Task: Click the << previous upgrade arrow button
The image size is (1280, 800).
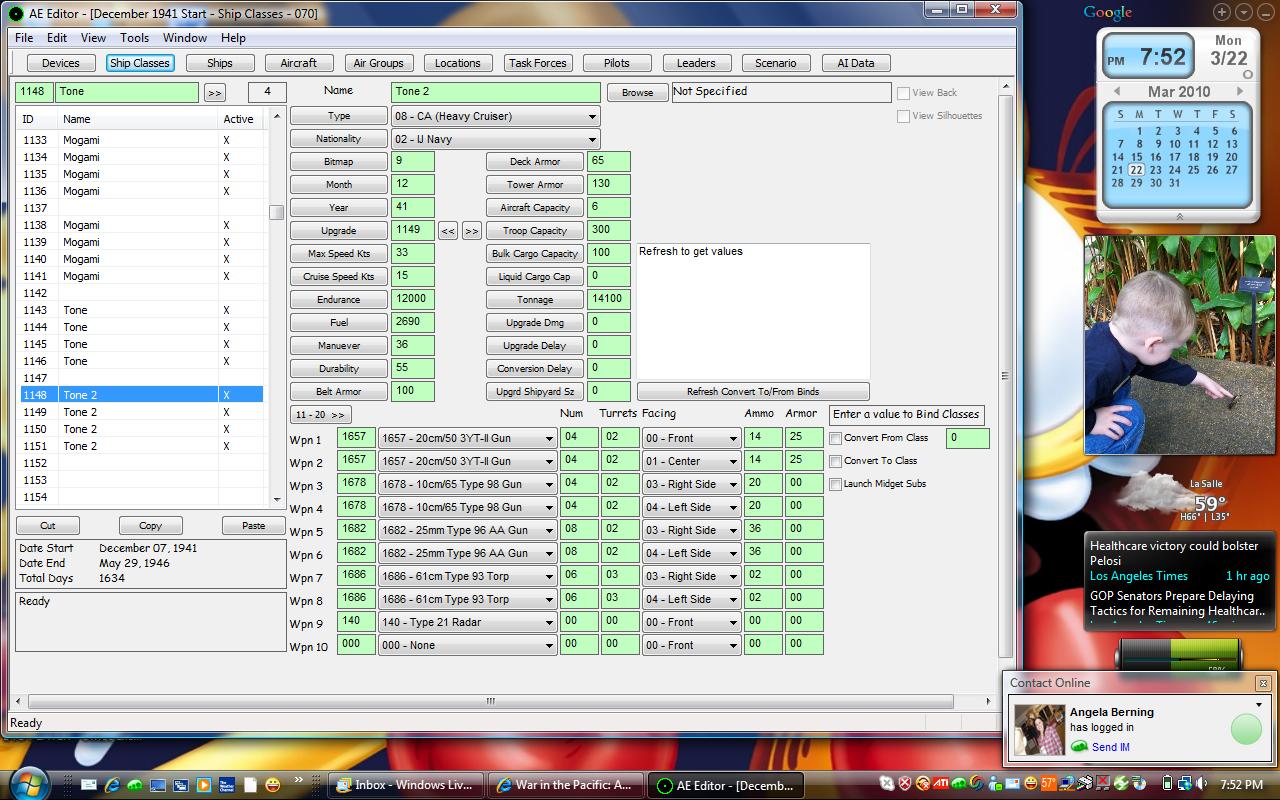Action: (448, 231)
